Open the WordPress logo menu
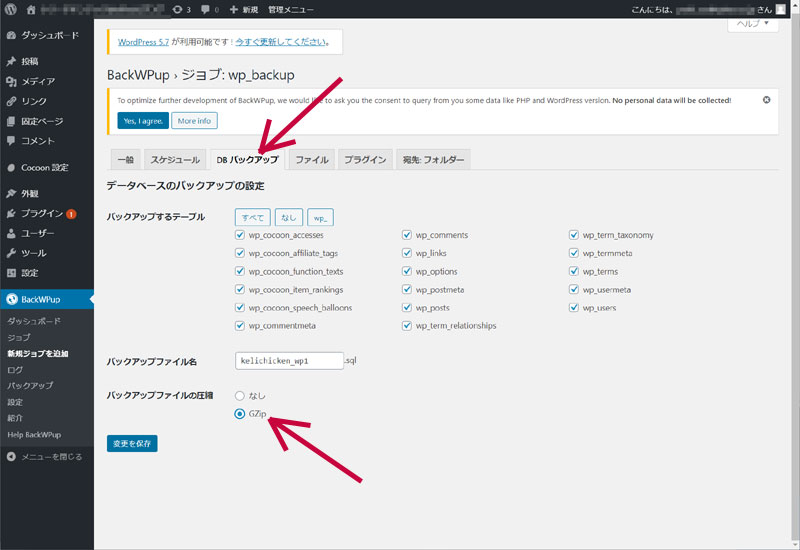Image resolution: width=800 pixels, height=550 pixels. click(11, 9)
